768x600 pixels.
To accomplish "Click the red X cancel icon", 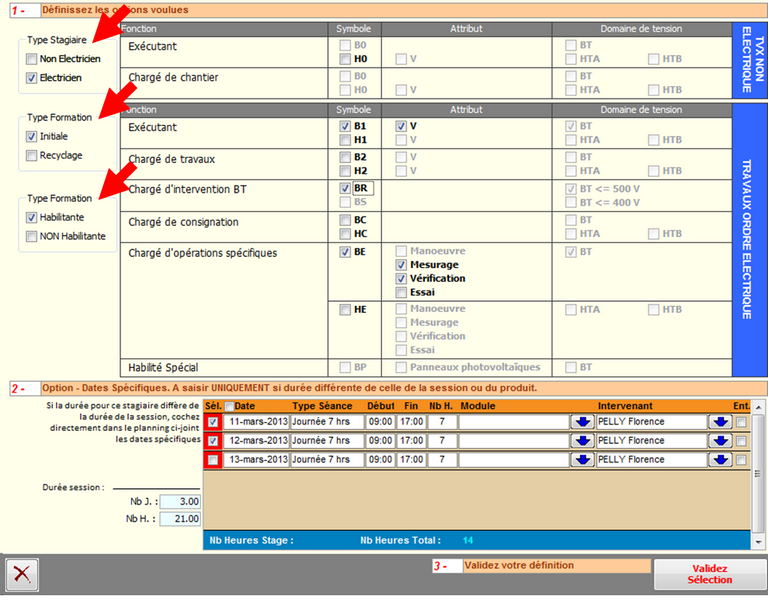I will coord(22,575).
